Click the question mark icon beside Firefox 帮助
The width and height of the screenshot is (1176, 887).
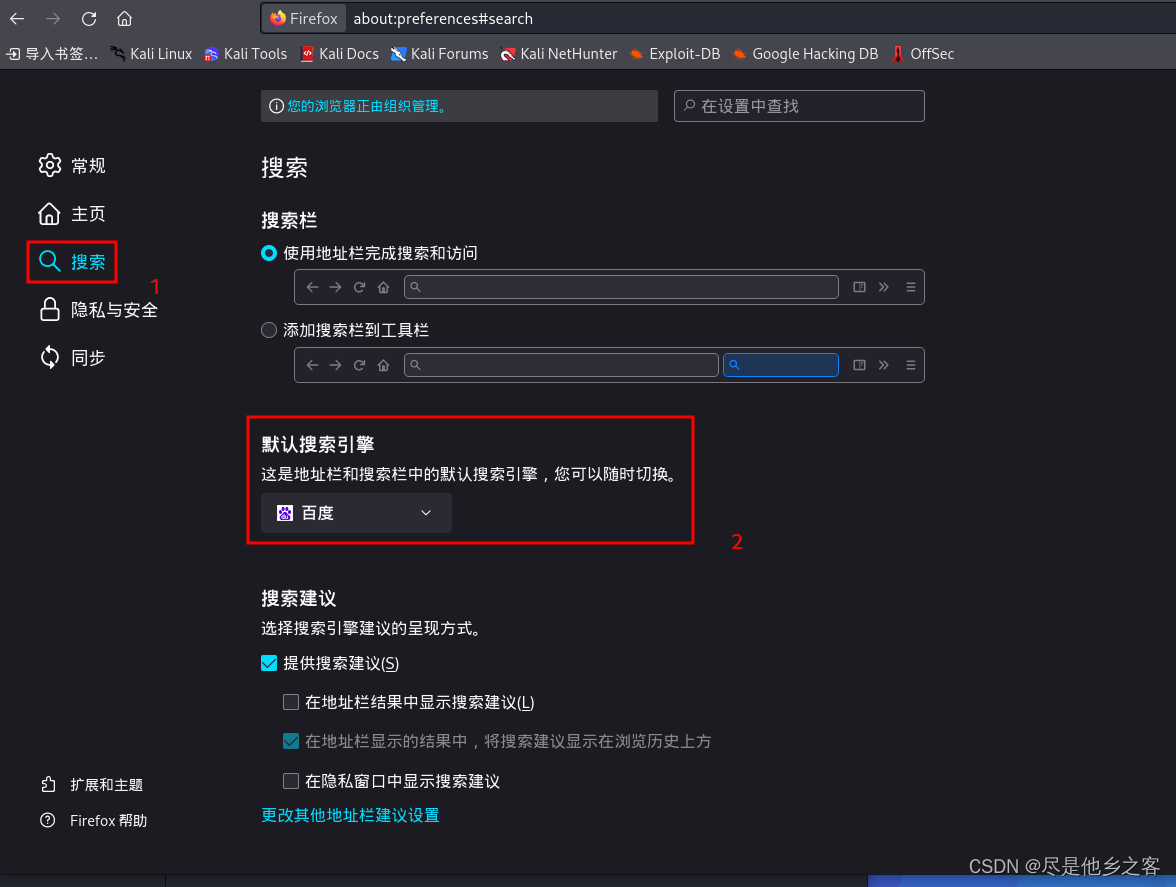pyautogui.click(x=48, y=820)
